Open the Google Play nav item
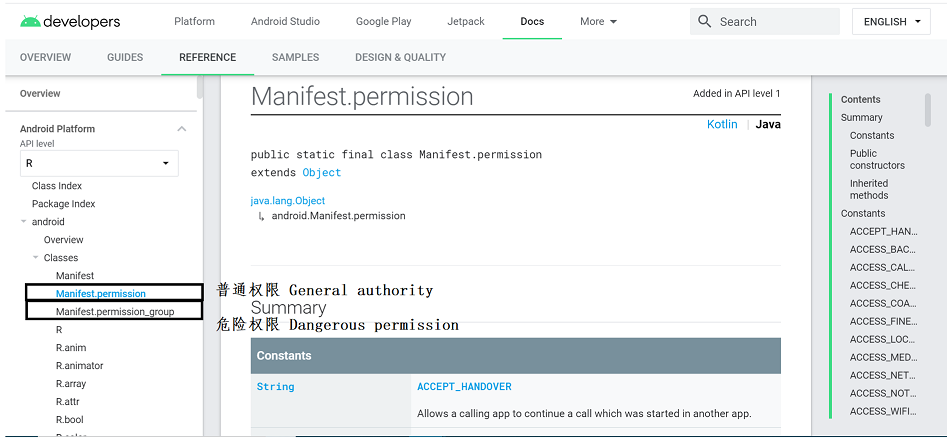This screenshot has width=947, height=438. (384, 22)
